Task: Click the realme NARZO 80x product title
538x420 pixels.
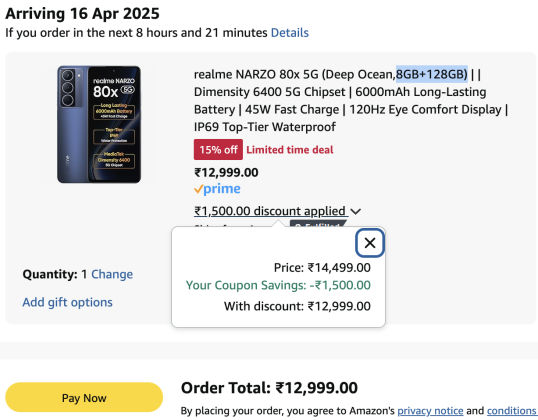Action: tap(351, 101)
